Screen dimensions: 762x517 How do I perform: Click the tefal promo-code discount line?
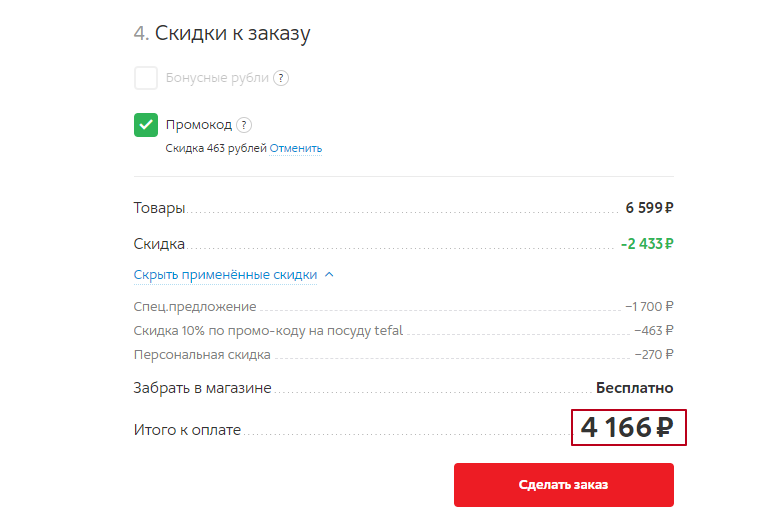point(403,330)
